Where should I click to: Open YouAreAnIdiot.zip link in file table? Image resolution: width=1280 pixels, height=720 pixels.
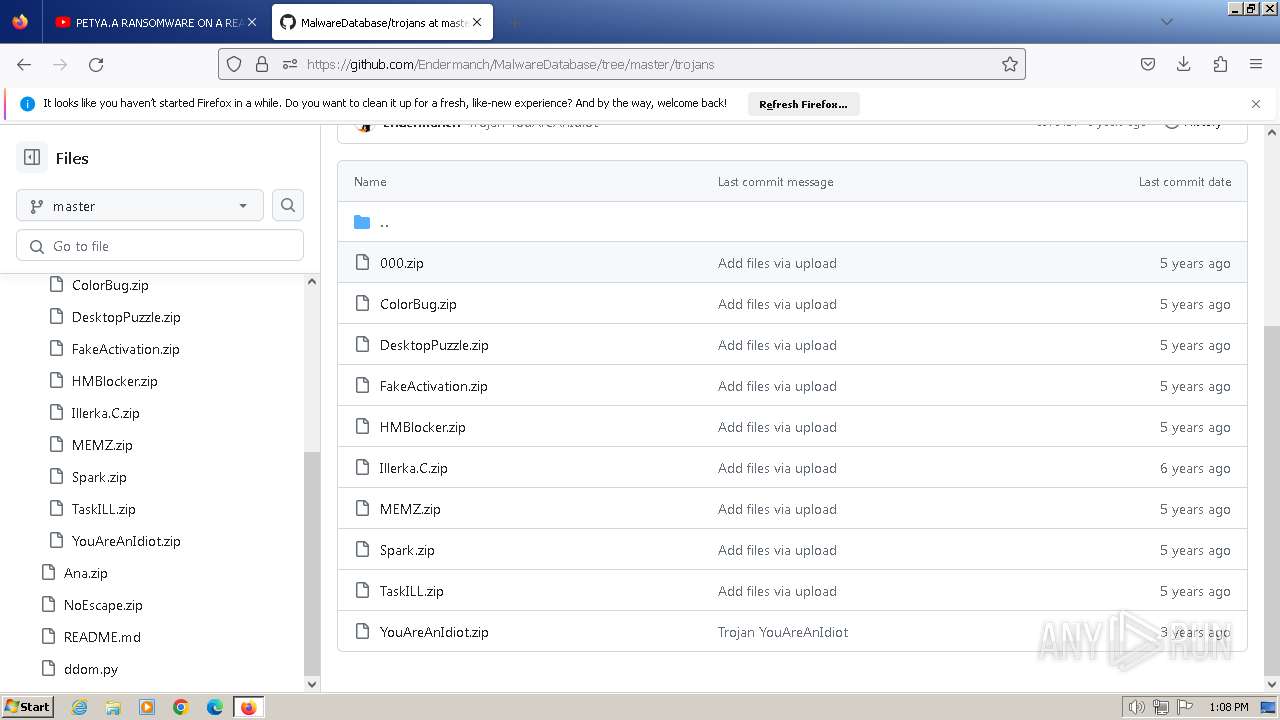[x=434, y=632]
